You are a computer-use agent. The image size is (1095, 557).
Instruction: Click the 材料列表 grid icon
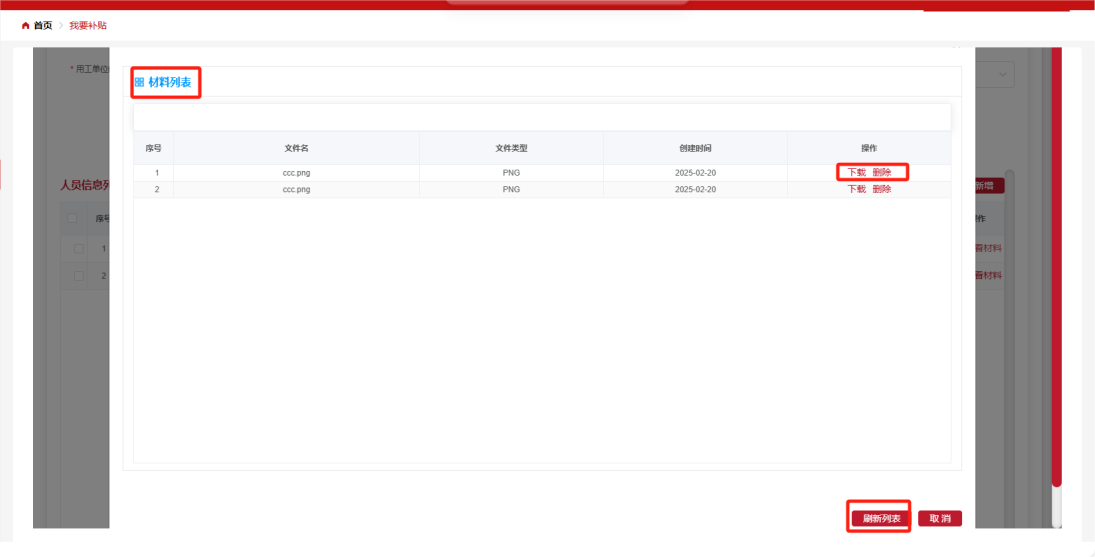pos(139,83)
